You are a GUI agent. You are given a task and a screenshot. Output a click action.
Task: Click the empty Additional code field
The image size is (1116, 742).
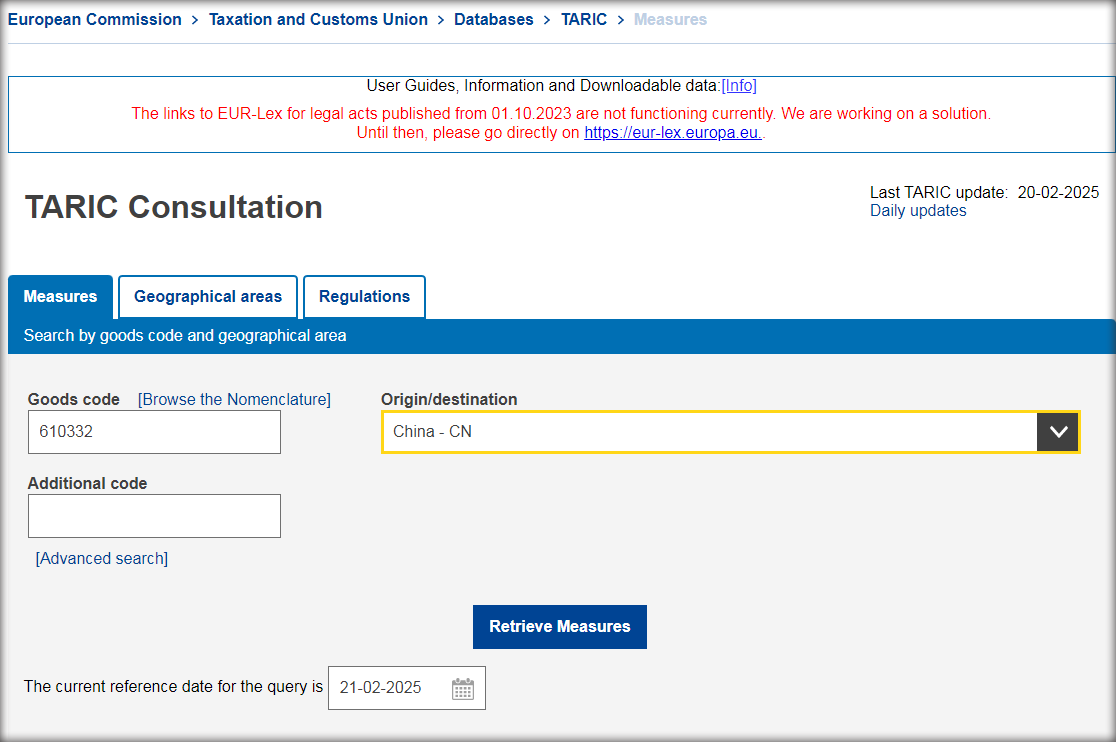click(x=154, y=516)
